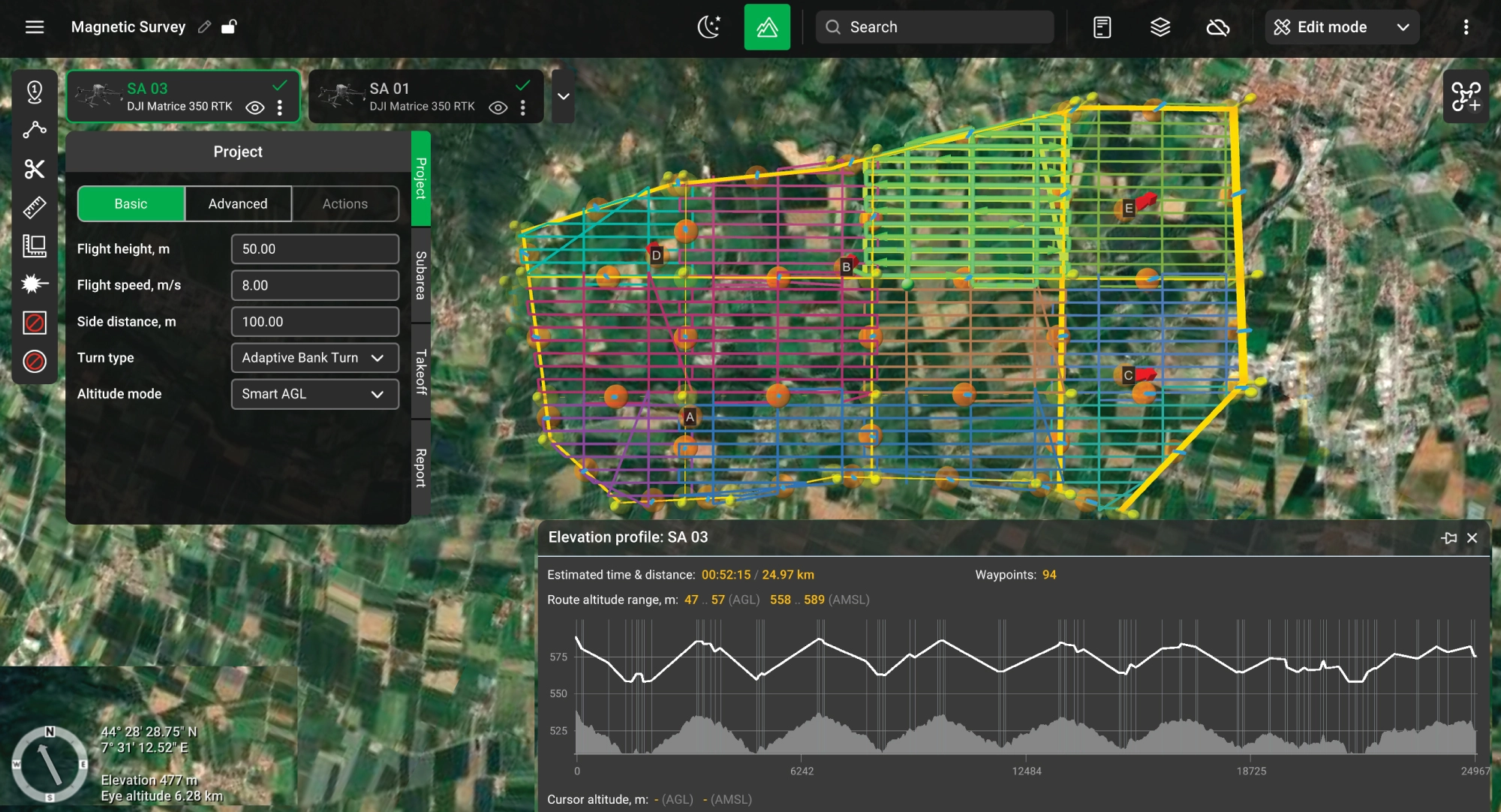This screenshot has width=1501, height=812.
Task: Select the starburst point tool
Action: [x=35, y=284]
